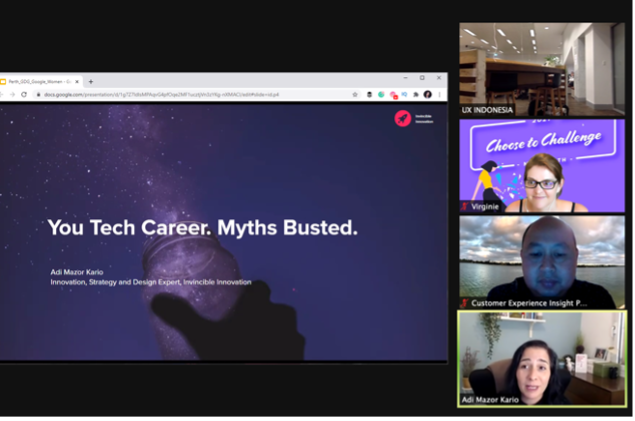Reload the Google Slides page
The height and width of the screenshot is (421, 635).
tap(24, 94)
